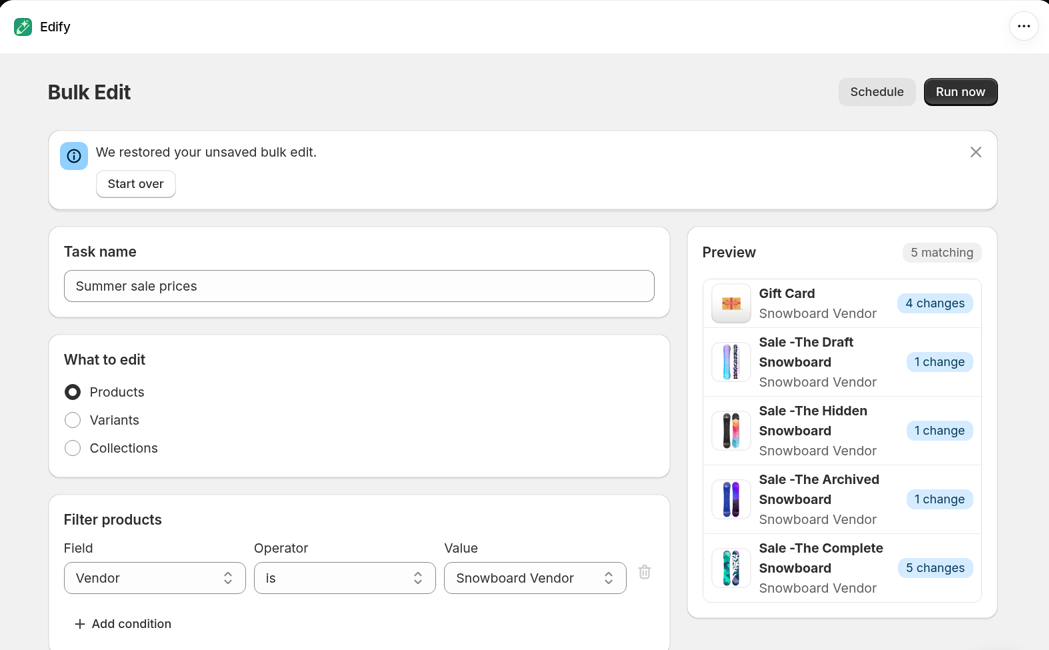Click the 4 changes badge for Gift Card
The height and width of the screenshot is (650, 1049).
click(x=935, y=303)
